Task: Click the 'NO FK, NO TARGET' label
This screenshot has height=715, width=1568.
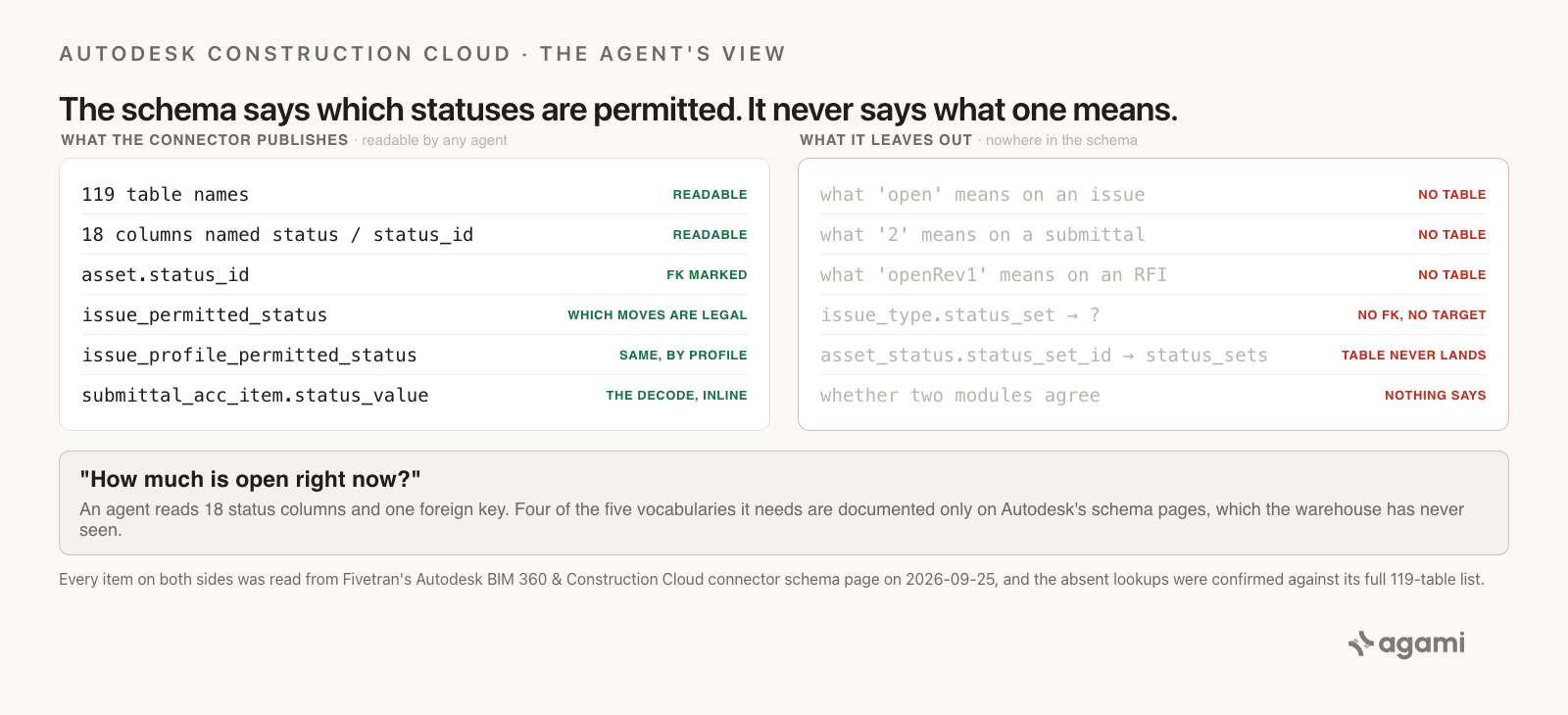Action: pos(1422,314)
